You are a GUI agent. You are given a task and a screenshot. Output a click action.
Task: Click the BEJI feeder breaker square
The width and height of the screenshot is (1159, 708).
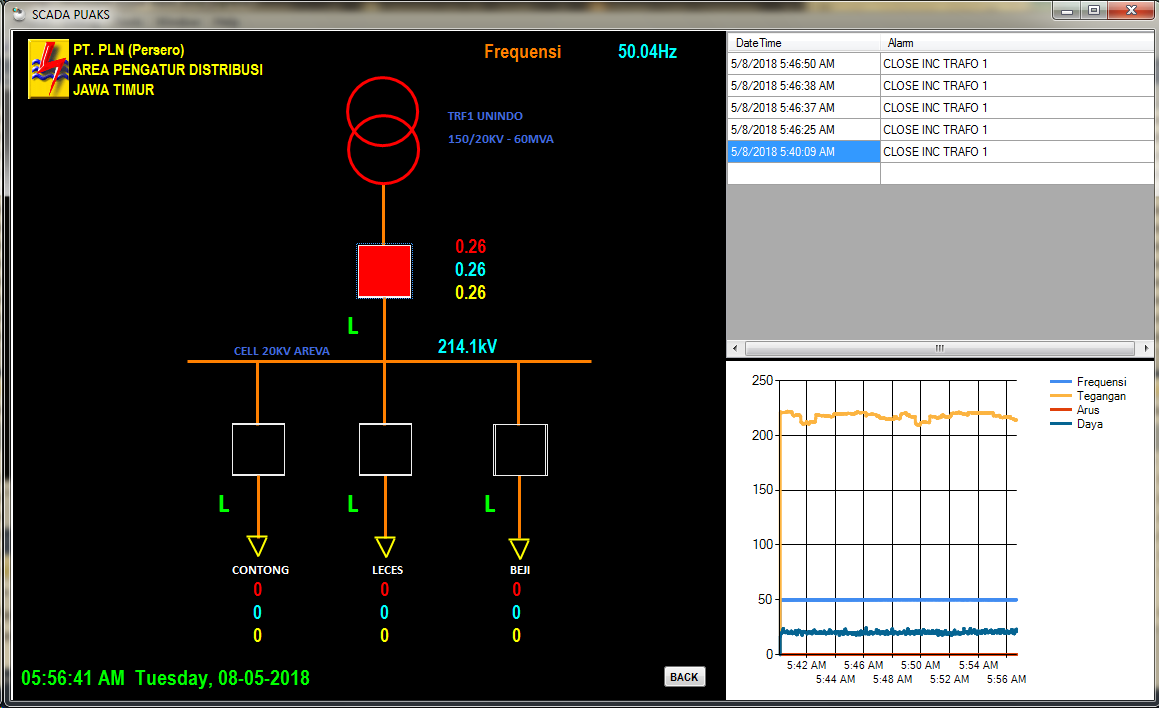pos(519,449)
